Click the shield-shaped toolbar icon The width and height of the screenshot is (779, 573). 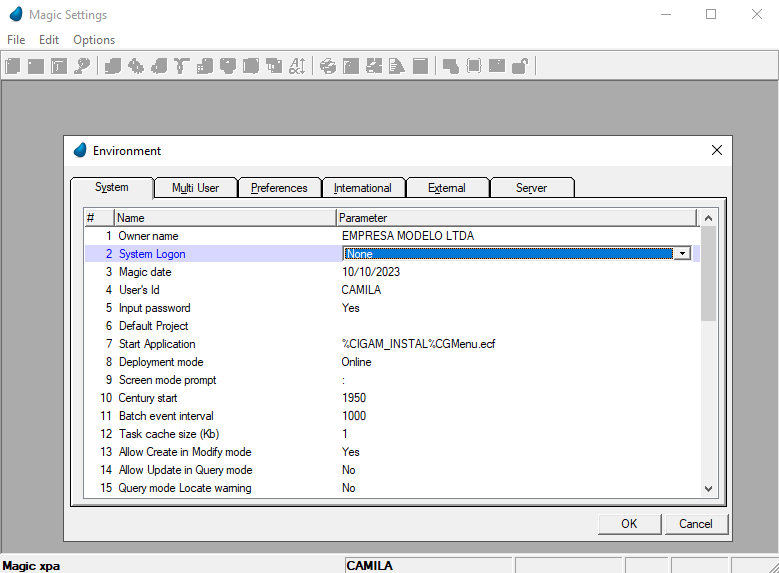click(x=228, y=66)
